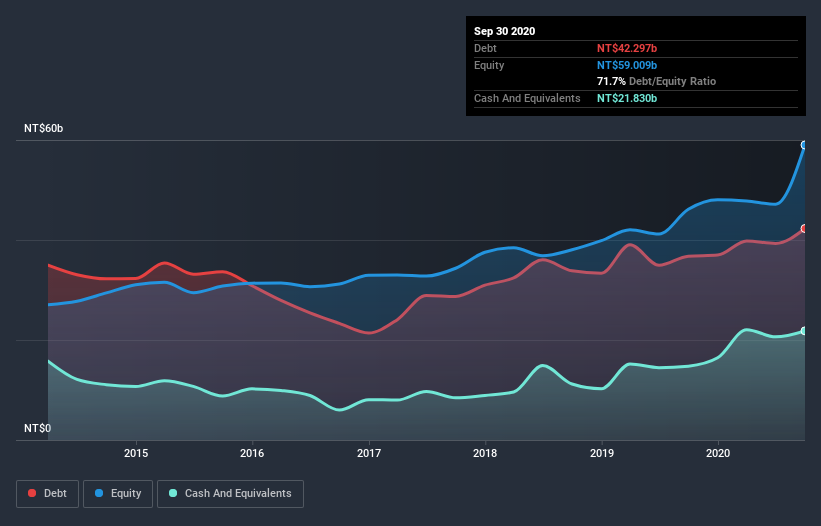Click the NT$42.297b debt value
The image size is (821, 526).
pos(627,48)
